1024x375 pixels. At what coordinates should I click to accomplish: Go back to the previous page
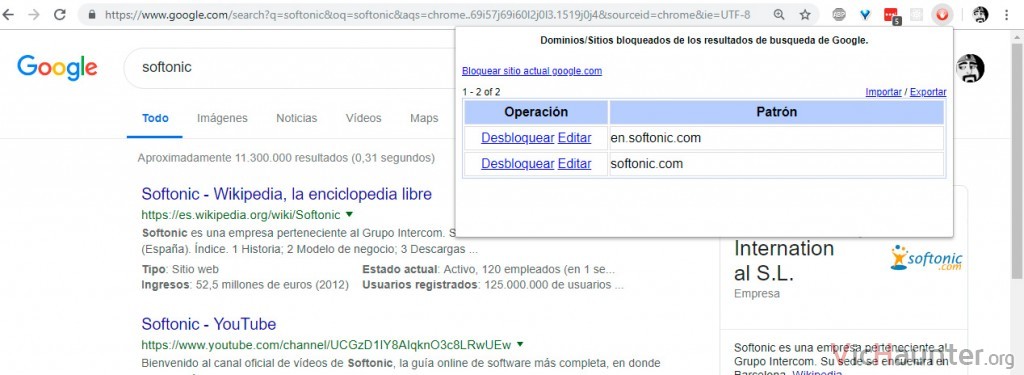[8, 14]
